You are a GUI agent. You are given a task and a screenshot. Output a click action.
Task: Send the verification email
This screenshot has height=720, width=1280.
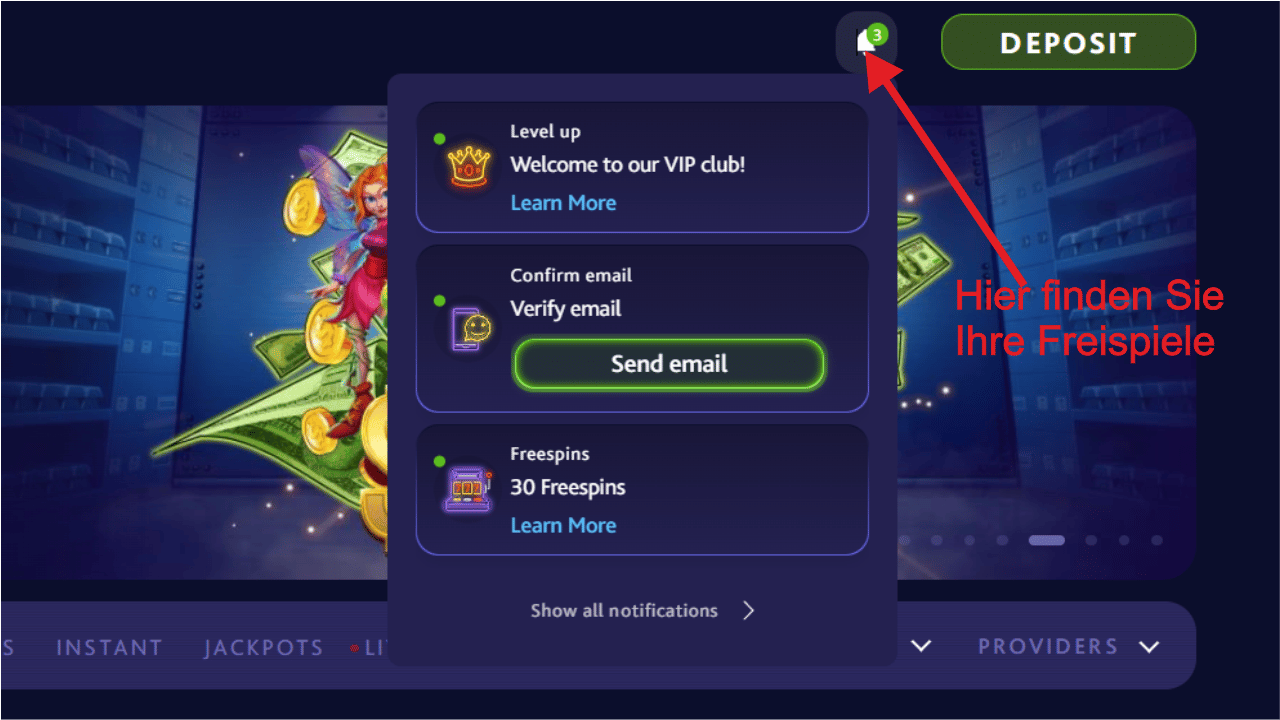pyautogui.click(x=669, y=364)
